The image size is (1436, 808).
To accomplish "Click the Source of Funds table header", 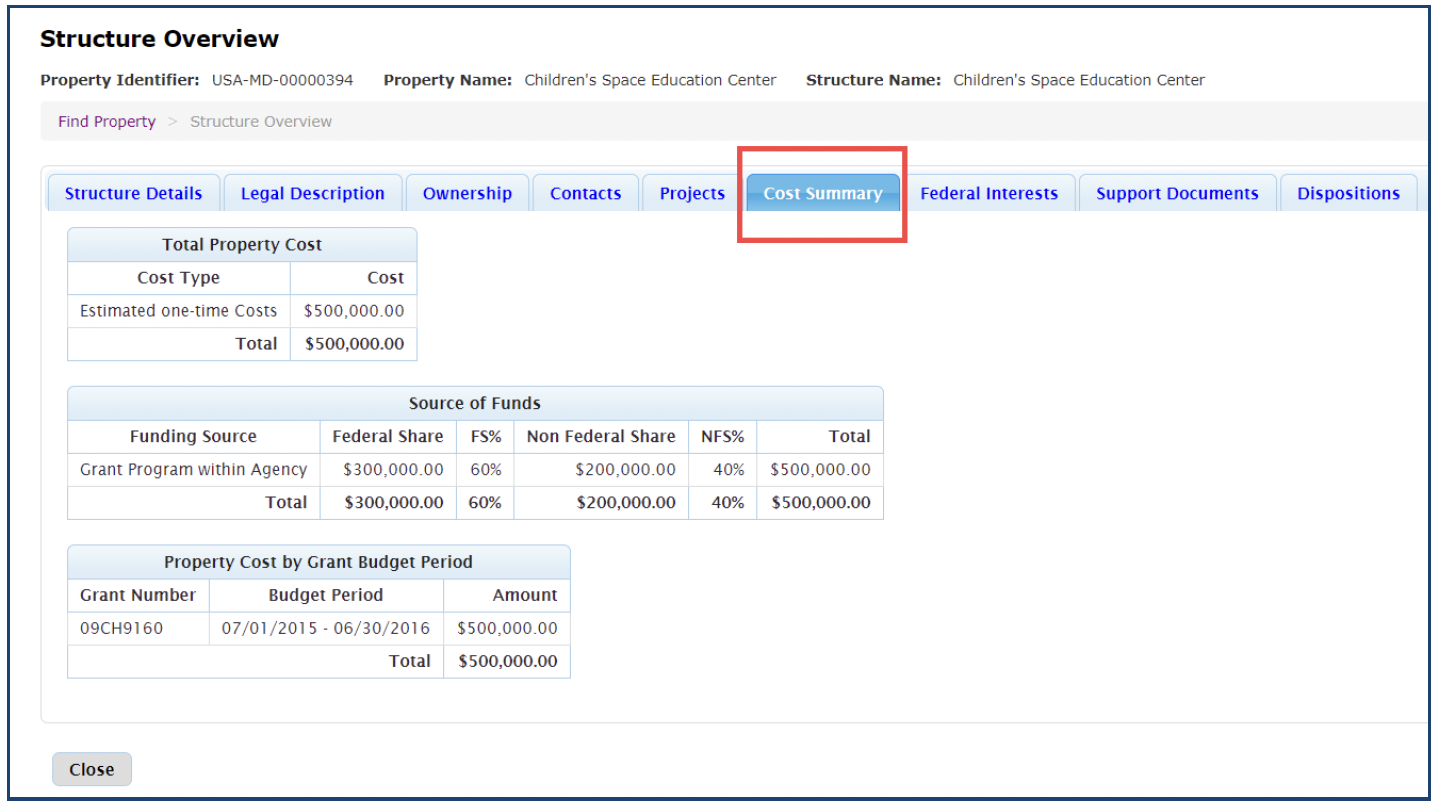I will (474, 404).
